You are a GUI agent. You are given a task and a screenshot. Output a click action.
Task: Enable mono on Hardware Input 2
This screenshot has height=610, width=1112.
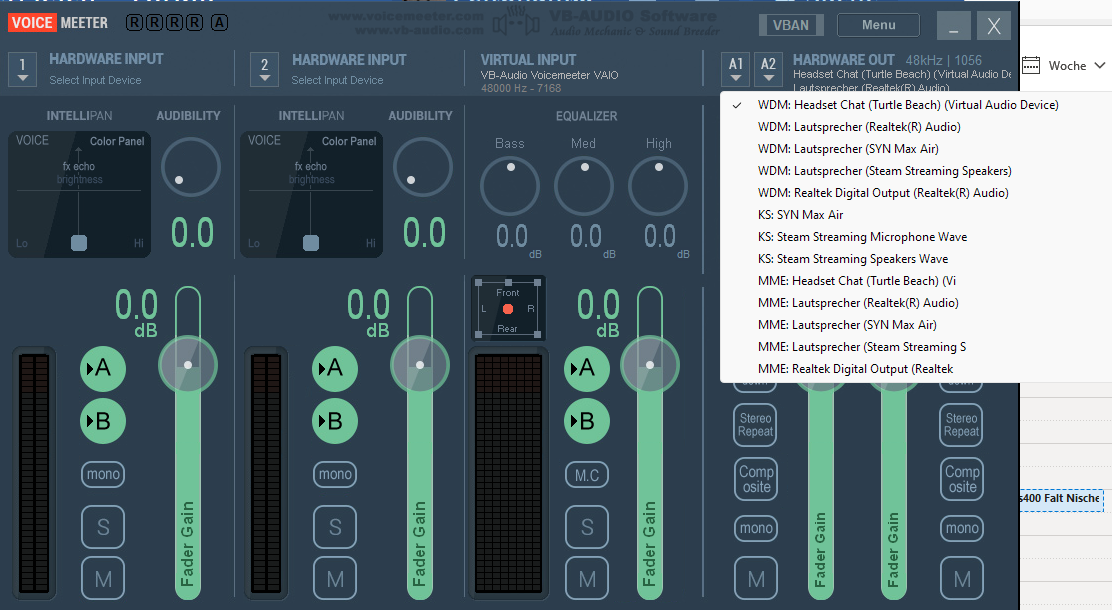point(335,475)
